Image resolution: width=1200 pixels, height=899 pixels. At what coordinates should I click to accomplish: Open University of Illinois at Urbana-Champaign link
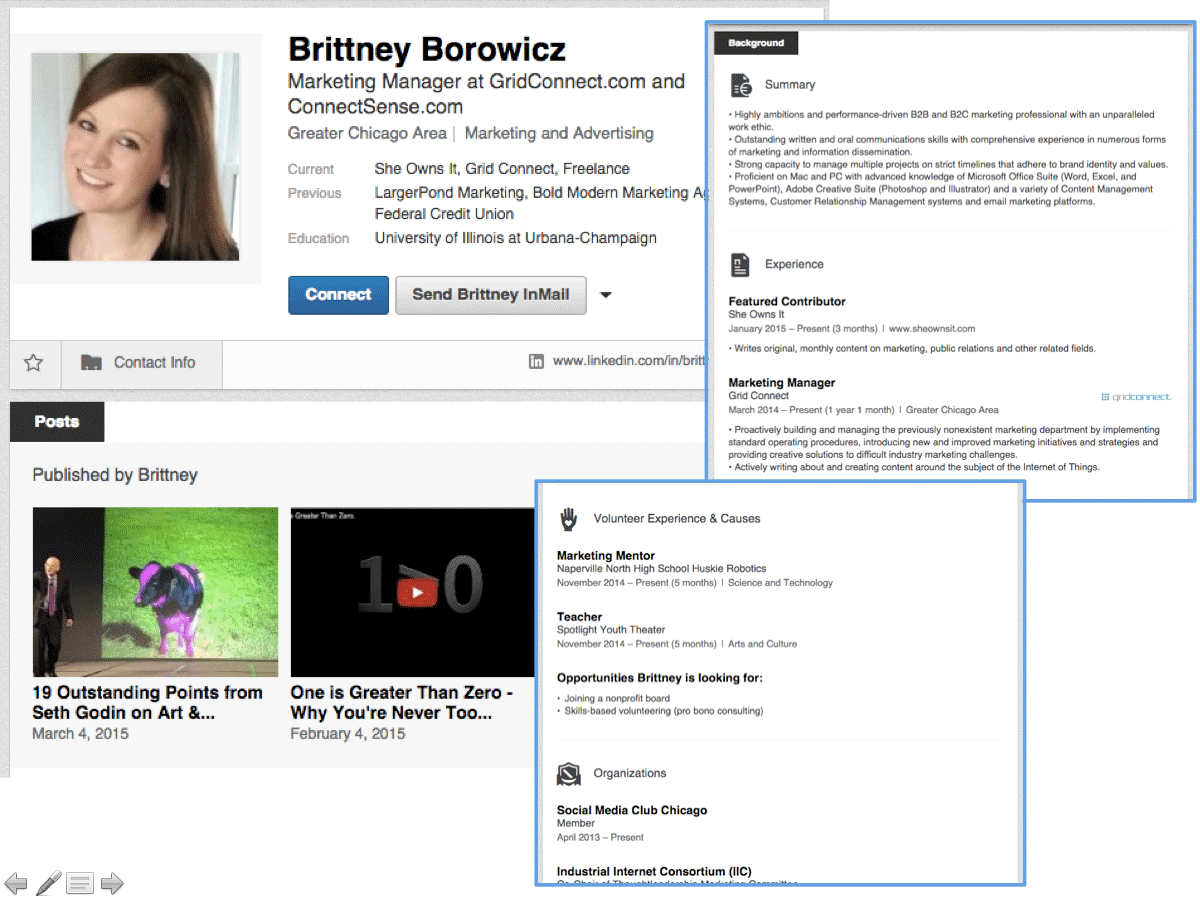point(516,238)
